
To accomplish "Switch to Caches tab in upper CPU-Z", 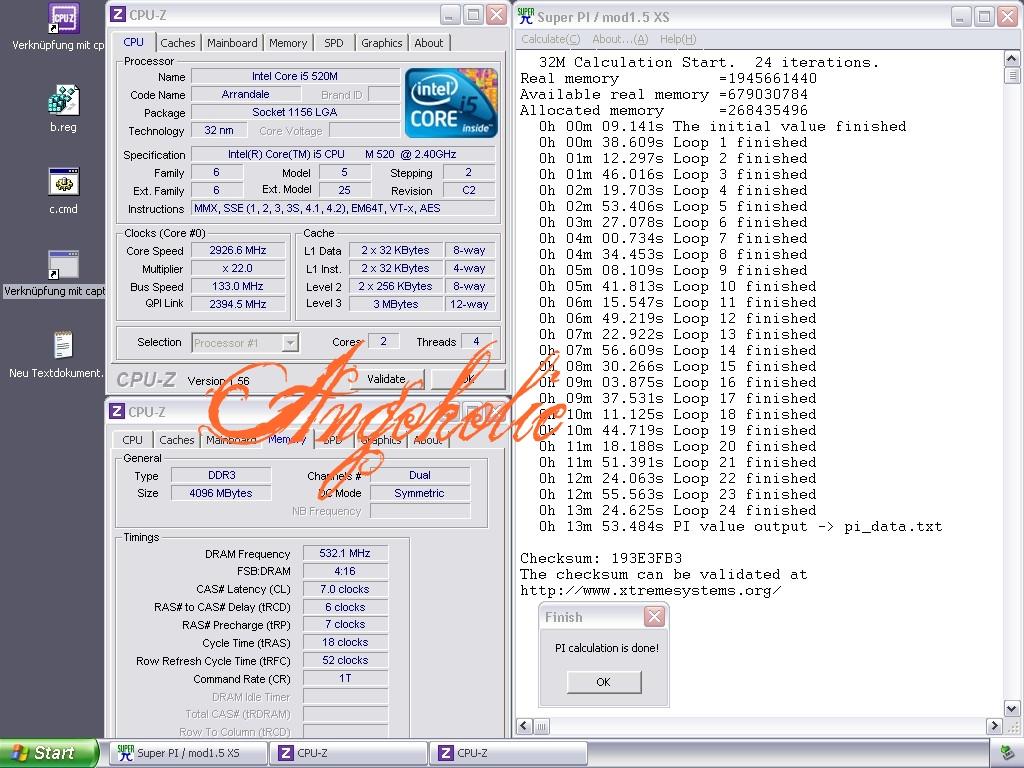I will pyautogui.click(x=178, y=43).
